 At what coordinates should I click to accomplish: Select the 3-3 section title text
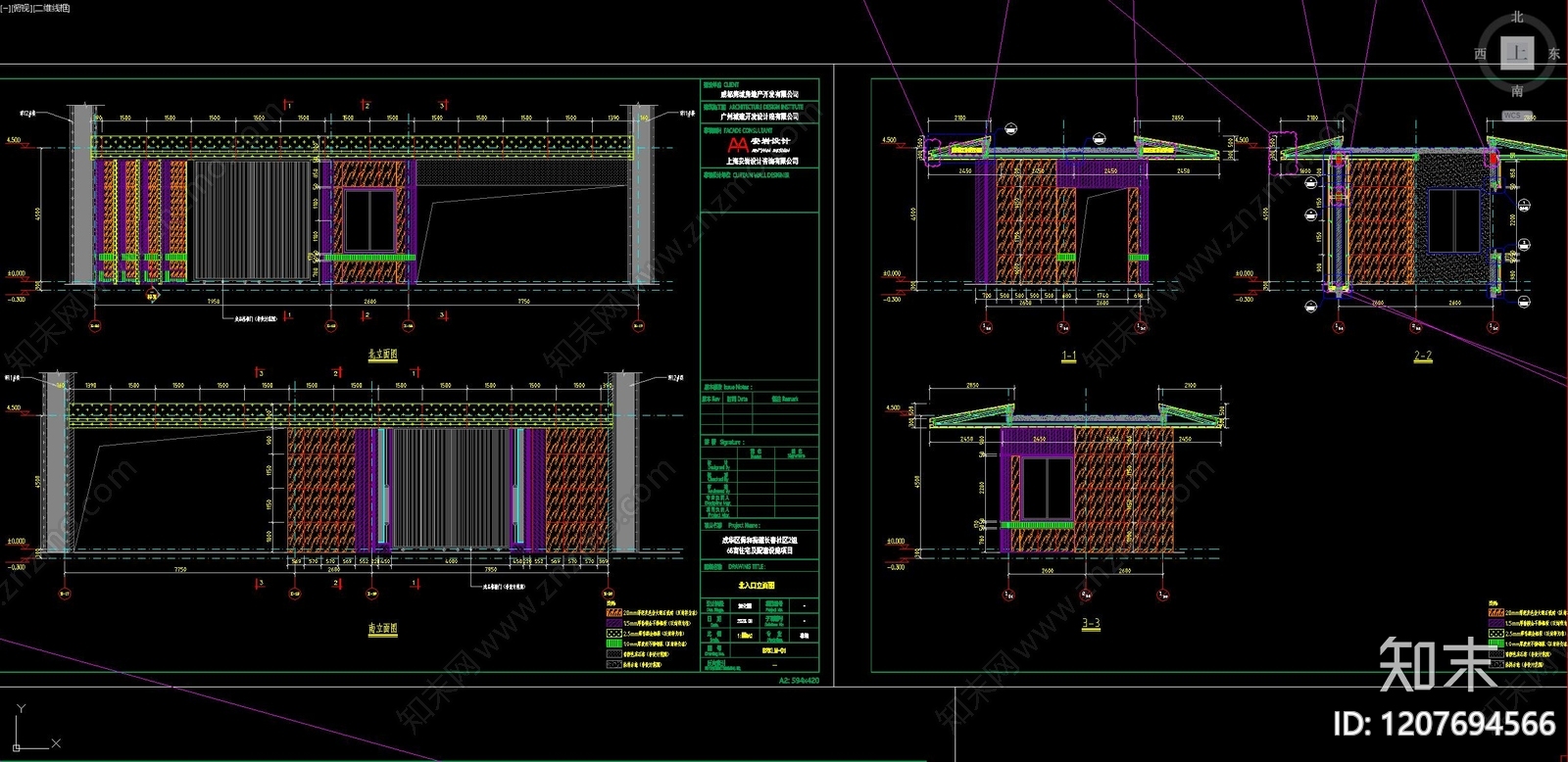pyautogui.click(x=1091, y=623)
